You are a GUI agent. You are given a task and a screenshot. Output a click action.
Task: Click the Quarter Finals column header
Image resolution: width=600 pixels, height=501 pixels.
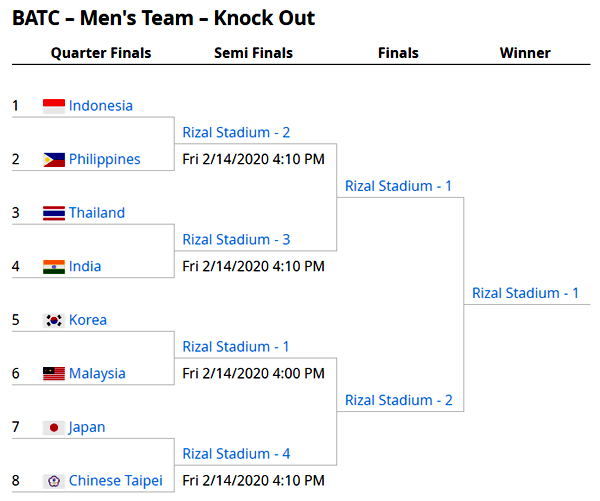[101, 53]
